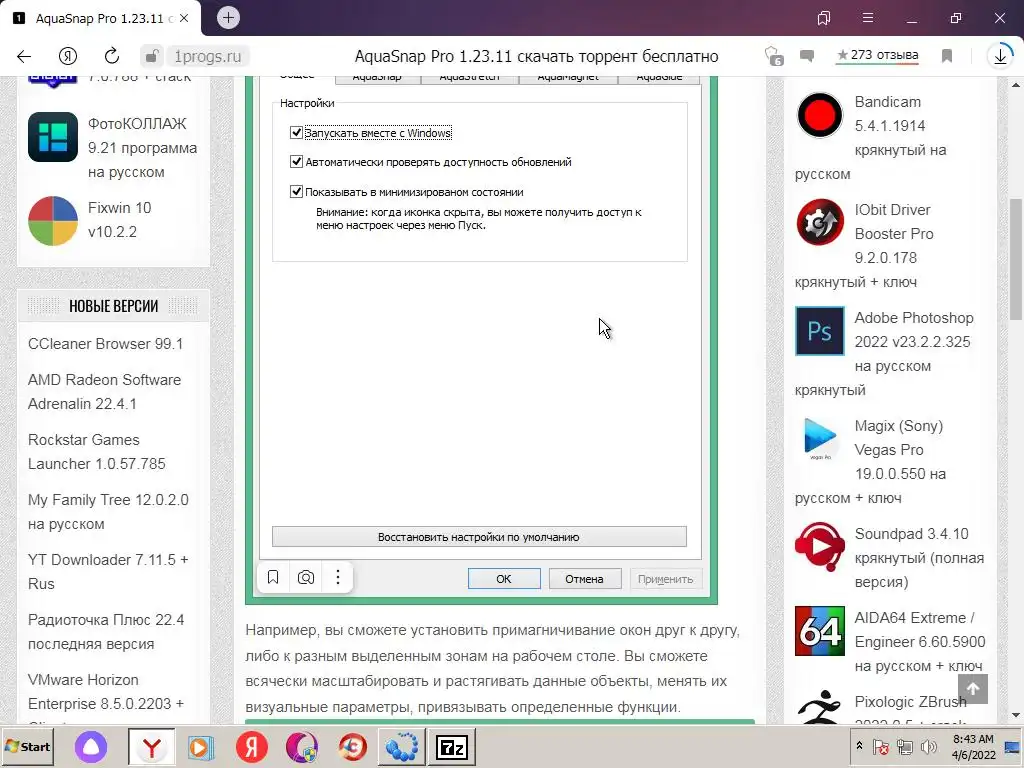Open Радиоточка Плюс 22.4 последняя версия link

point(106,632)
